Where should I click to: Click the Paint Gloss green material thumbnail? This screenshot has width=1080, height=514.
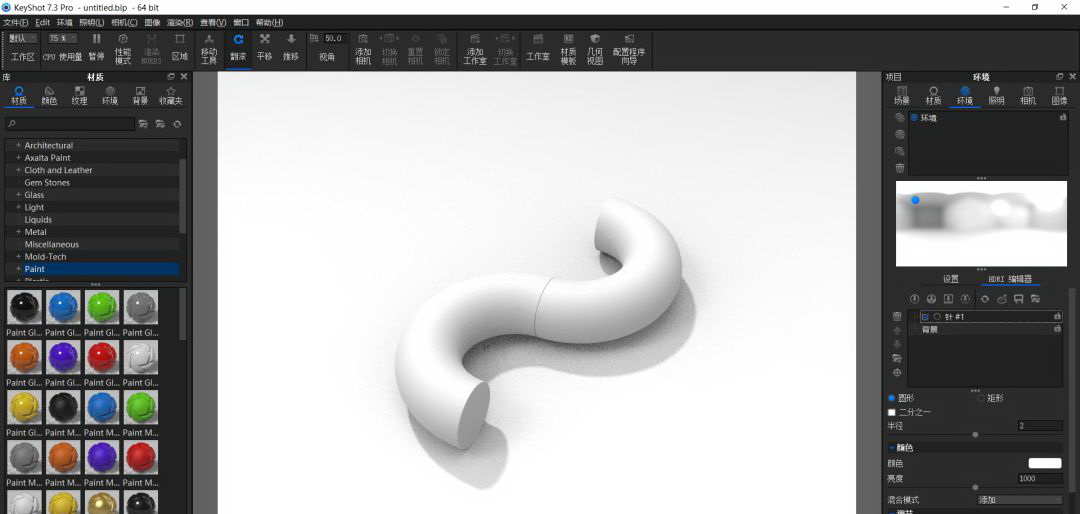coord(103,307)
